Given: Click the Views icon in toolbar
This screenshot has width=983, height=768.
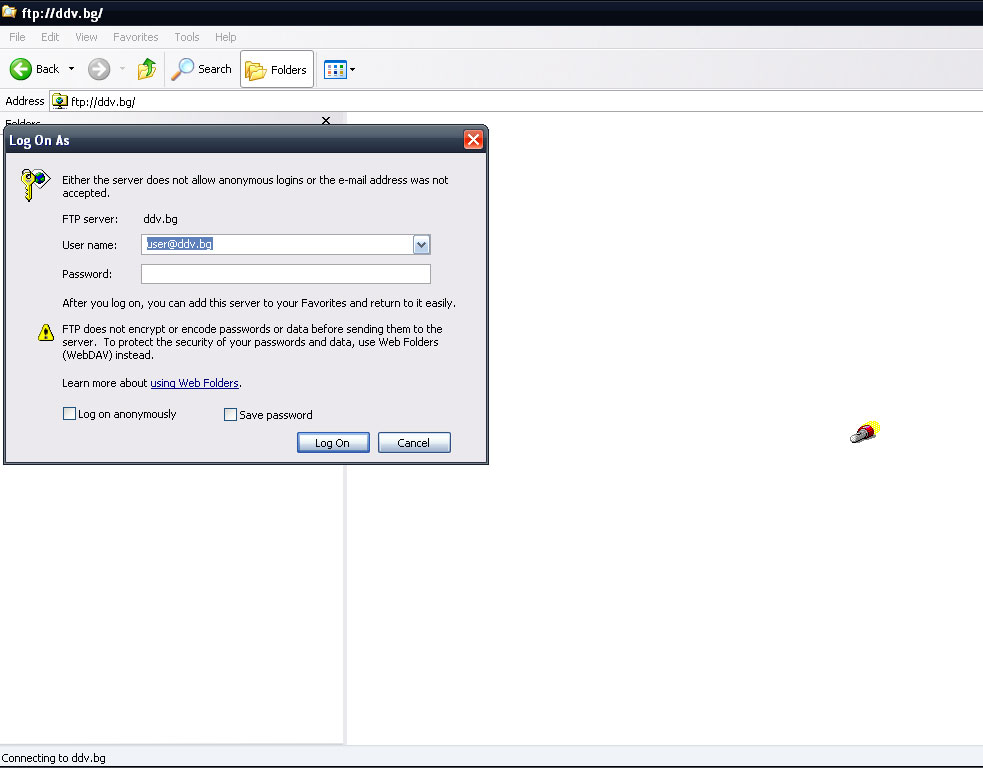Looking at the screenshot, I should (x=334, y=70).
